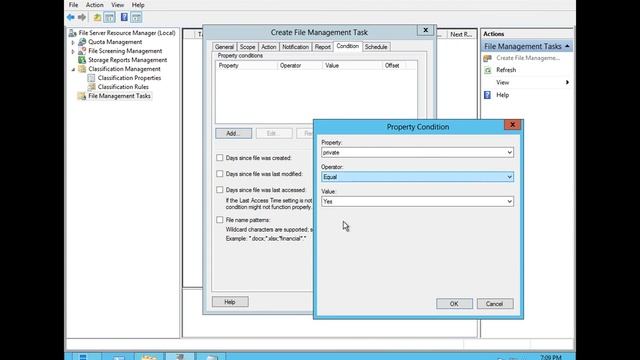Open the File menu

[73, 5]
